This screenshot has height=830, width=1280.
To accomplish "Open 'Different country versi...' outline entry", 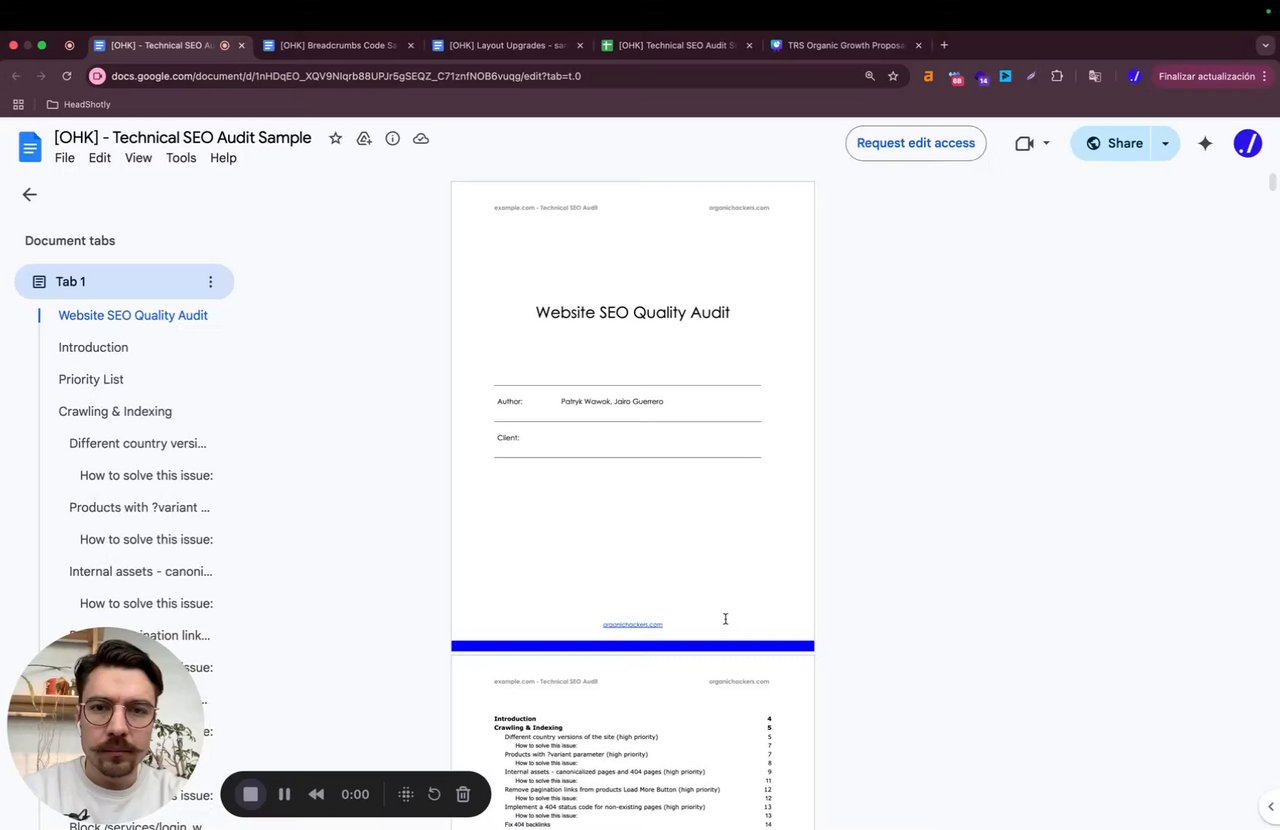I will coord(138,443).
